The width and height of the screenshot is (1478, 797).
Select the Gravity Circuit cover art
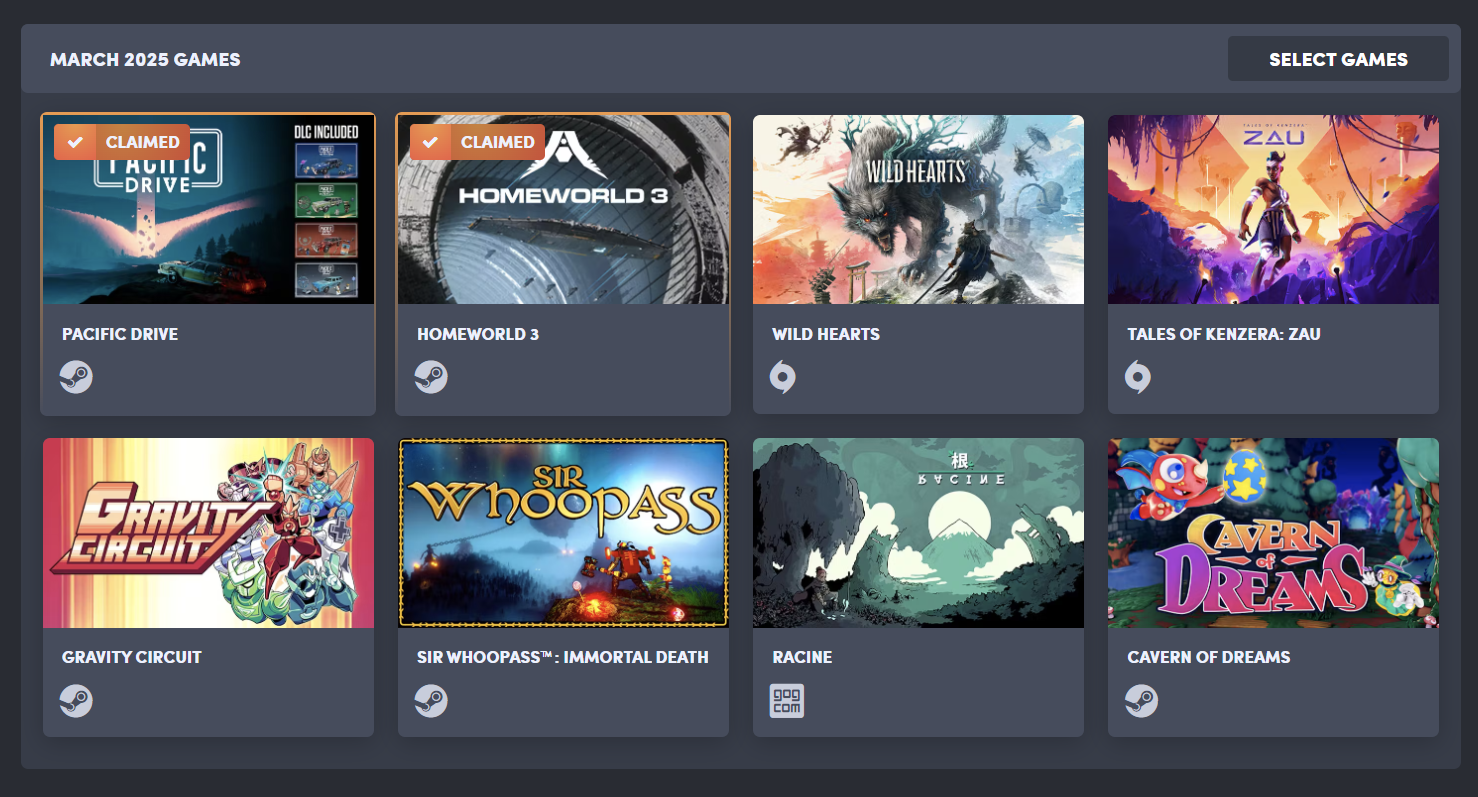tap(208, 533)
